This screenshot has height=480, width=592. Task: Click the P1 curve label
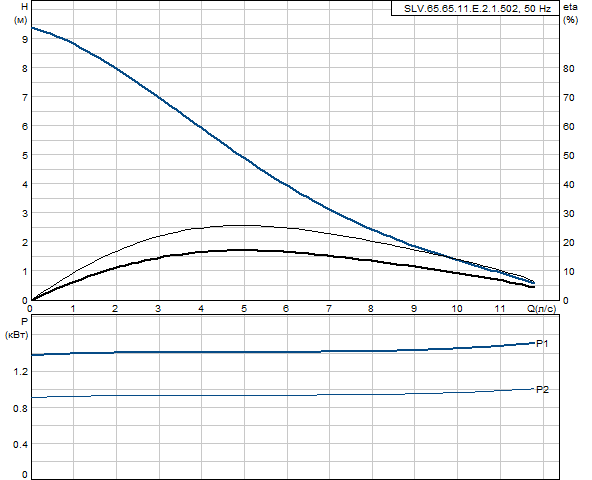[542, 343]
